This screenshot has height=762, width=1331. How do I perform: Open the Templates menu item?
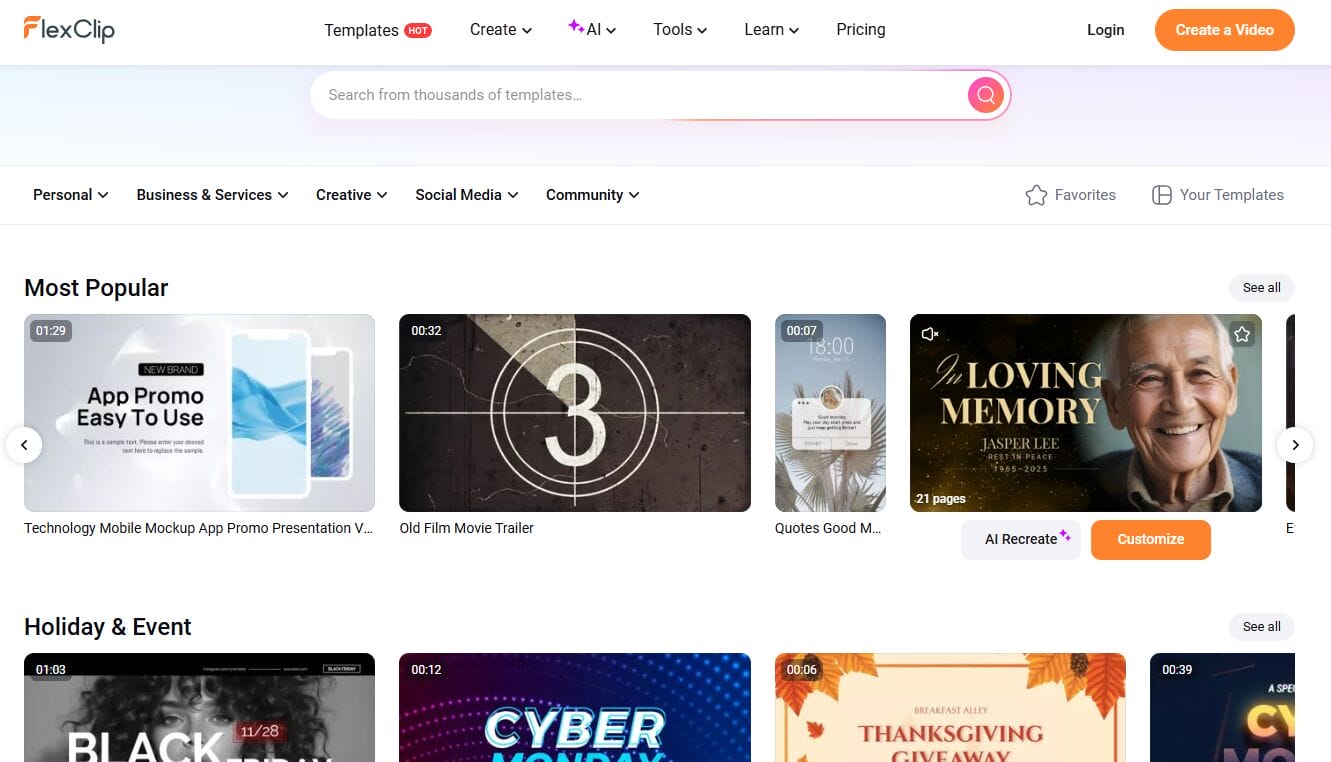coord(362,30)
